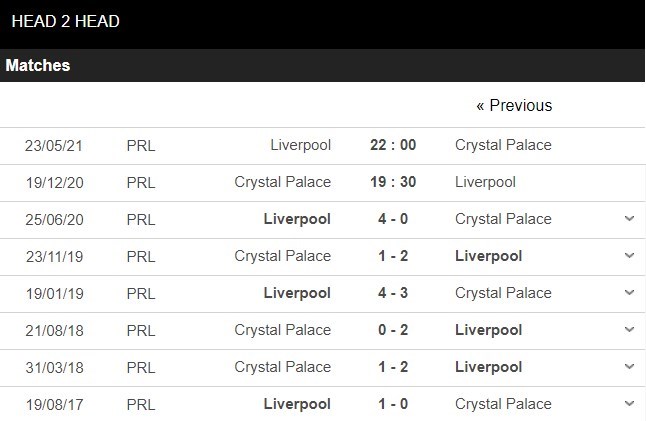Open the 4 - 0 score result

pyautogui.click(x=393, y=219)
